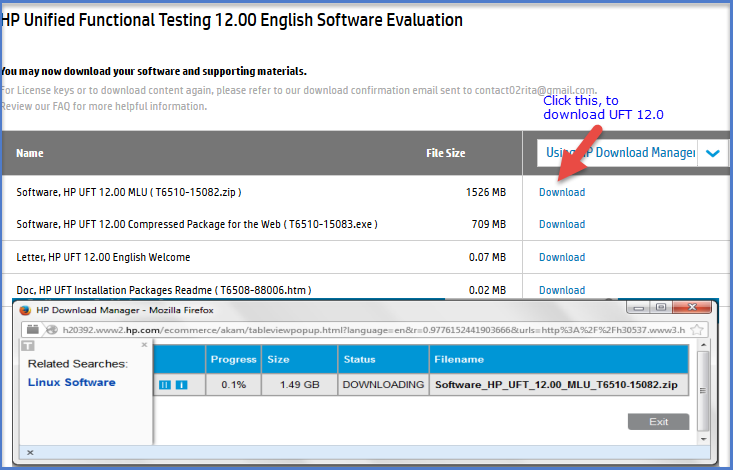The height and width of the screenshot is (470, 733).
Task: Click the tab-group icon in address bar
Action: (32, 330)
